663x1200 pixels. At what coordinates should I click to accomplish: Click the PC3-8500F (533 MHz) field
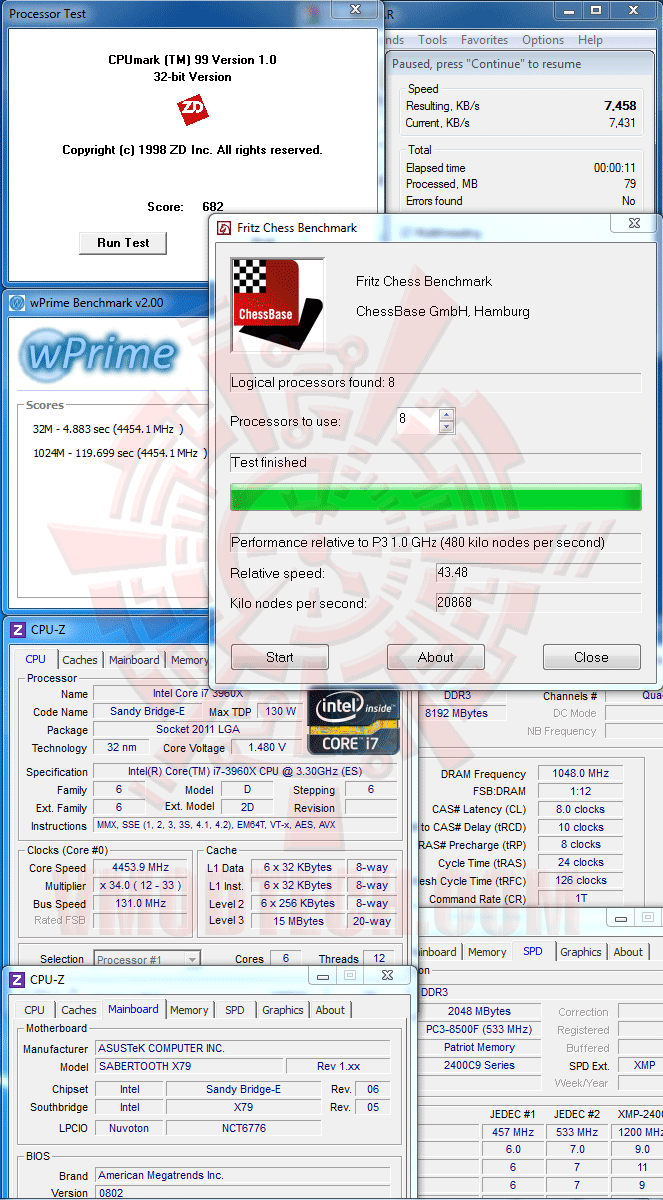pyautogui.click(x=479, y=1029)
